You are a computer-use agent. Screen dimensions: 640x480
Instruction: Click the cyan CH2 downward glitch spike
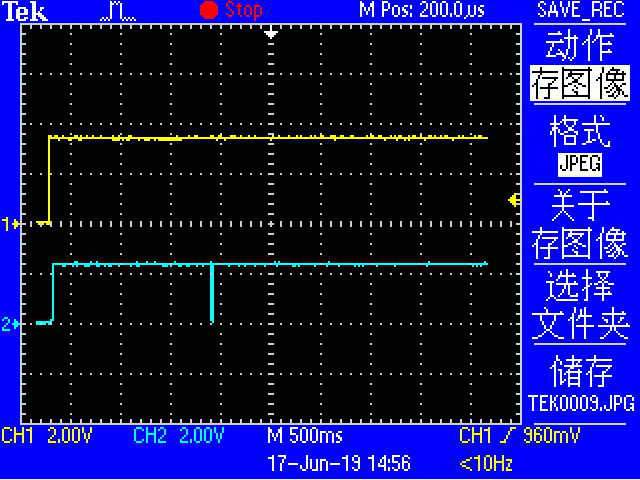coord(212,293)
